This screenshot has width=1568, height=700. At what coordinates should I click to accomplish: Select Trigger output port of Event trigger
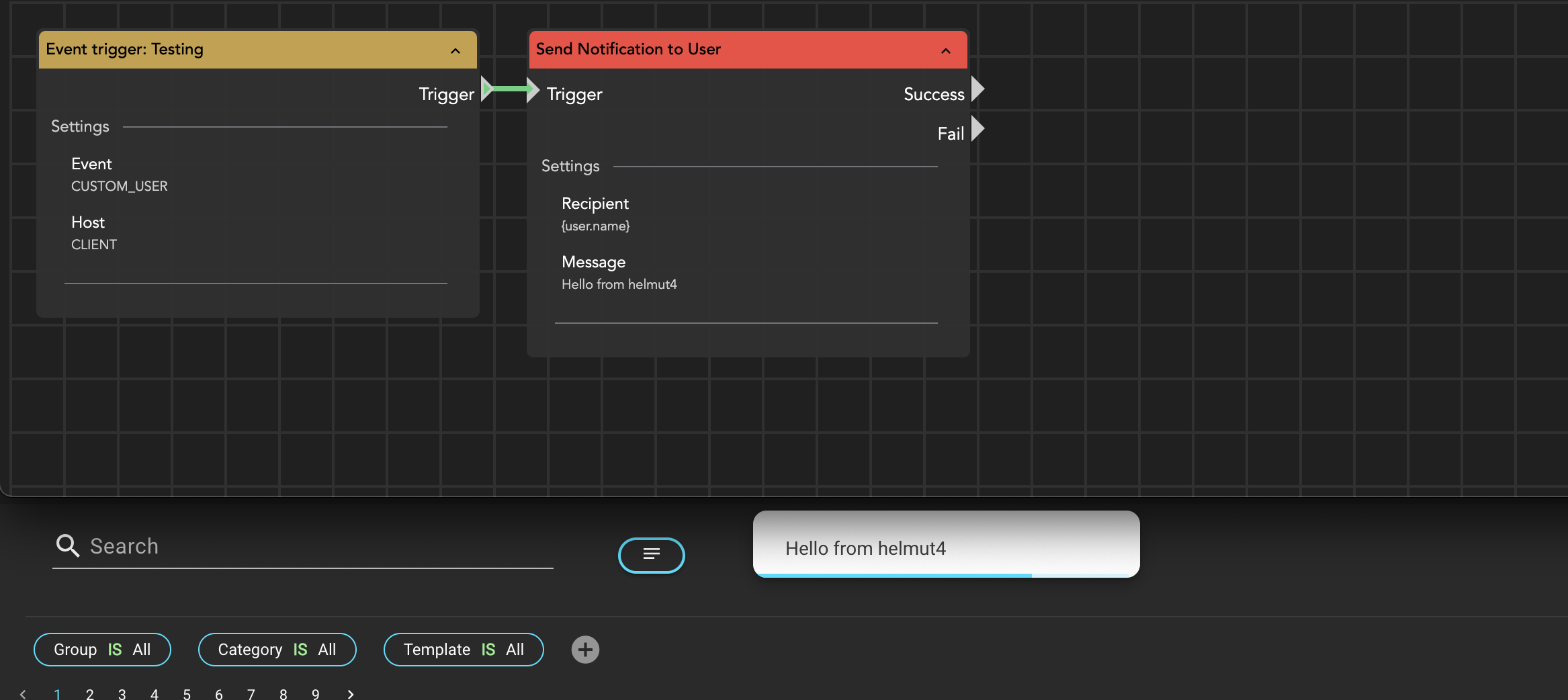click(x=488, y=89)
